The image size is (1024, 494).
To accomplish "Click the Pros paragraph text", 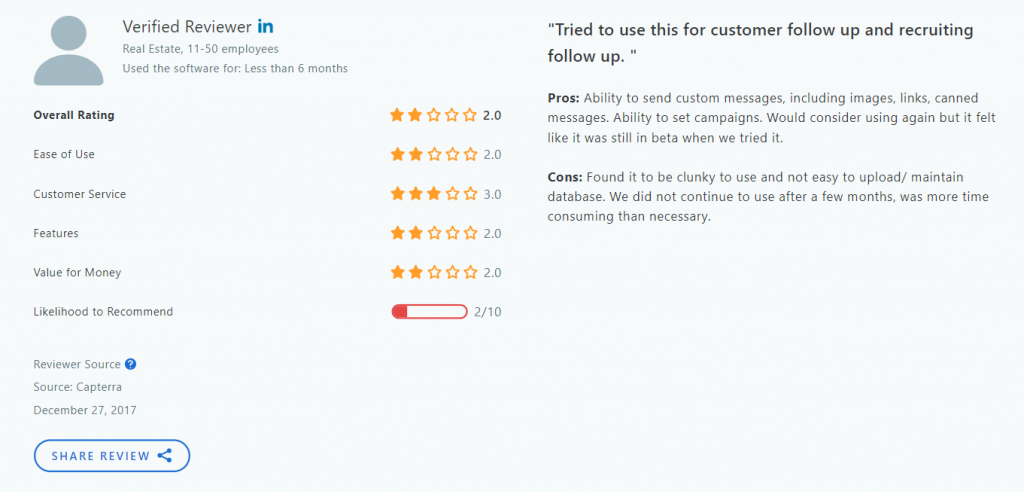I will point(772,118).
